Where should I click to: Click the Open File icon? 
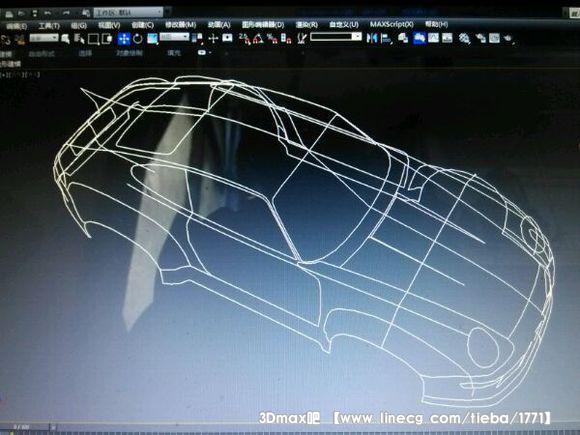(x=21, y=14)
